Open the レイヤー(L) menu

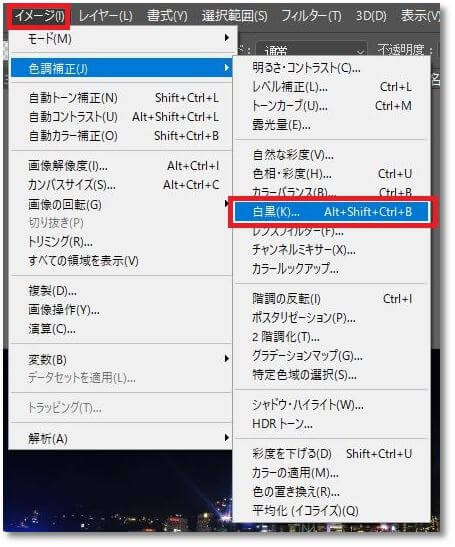click(105, 16)
